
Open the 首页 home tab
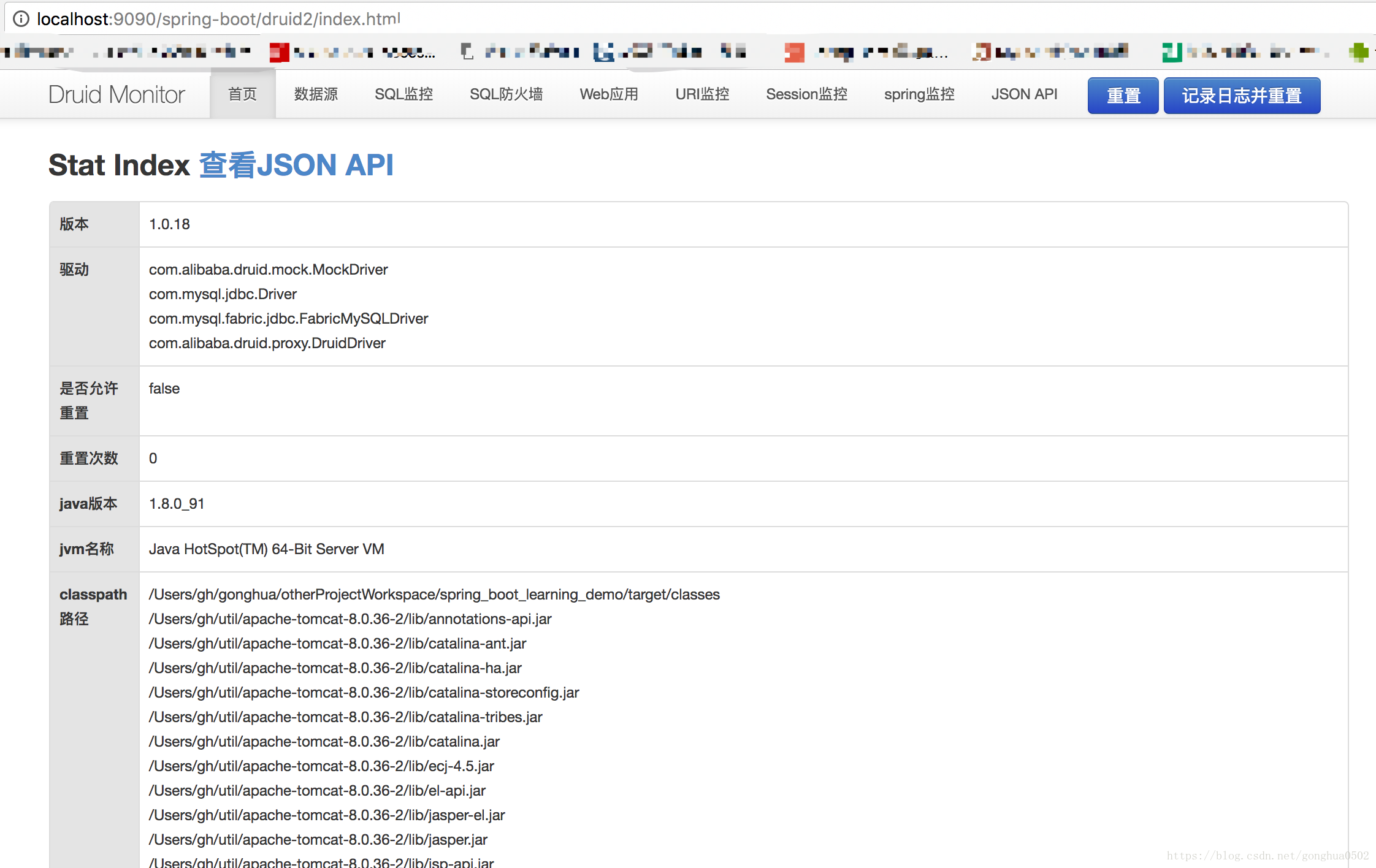[242, 94]
